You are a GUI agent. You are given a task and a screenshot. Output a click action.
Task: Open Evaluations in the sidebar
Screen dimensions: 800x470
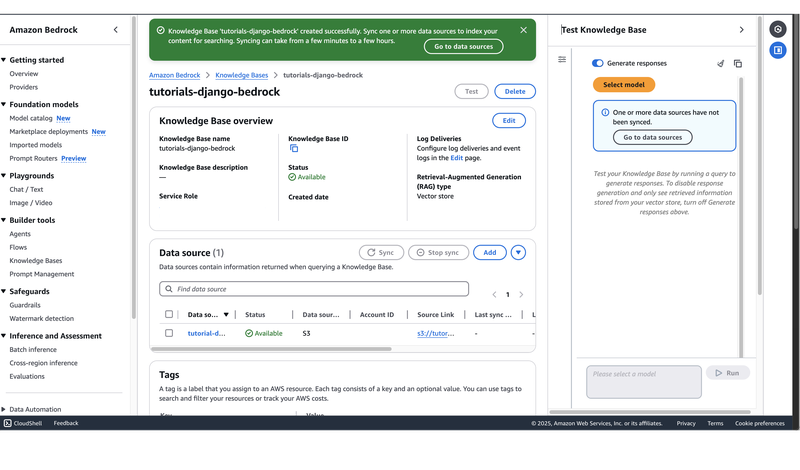coord(27,376)
